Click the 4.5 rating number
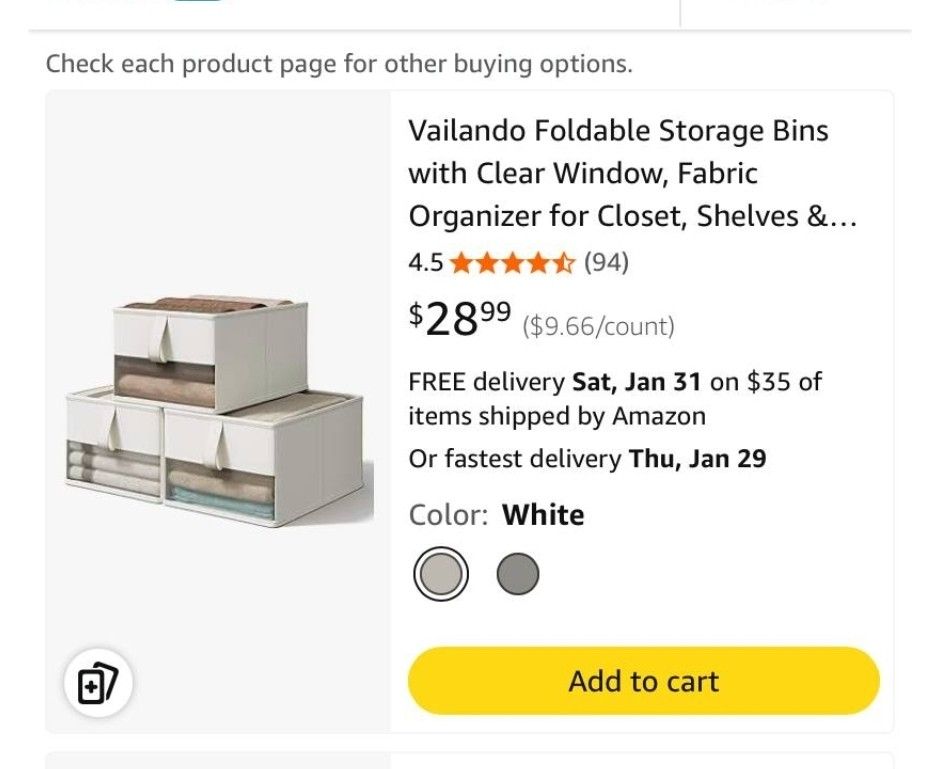Screen dimensions: 951x769 (425, 263)
